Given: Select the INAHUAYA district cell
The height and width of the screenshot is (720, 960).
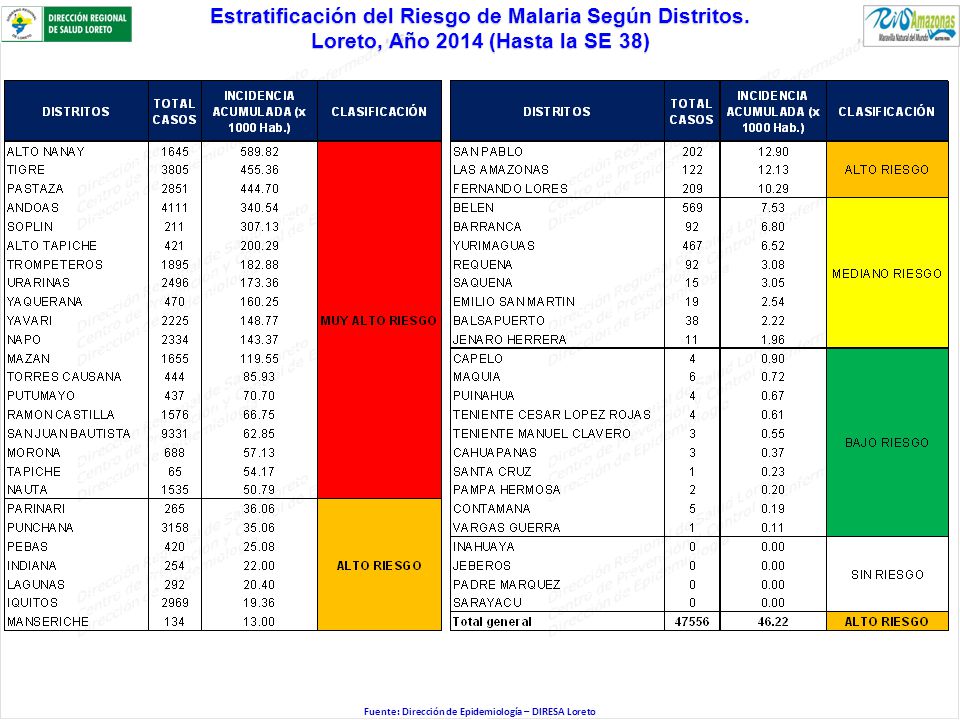Looking at the screenshot, I should click(557, 547).
